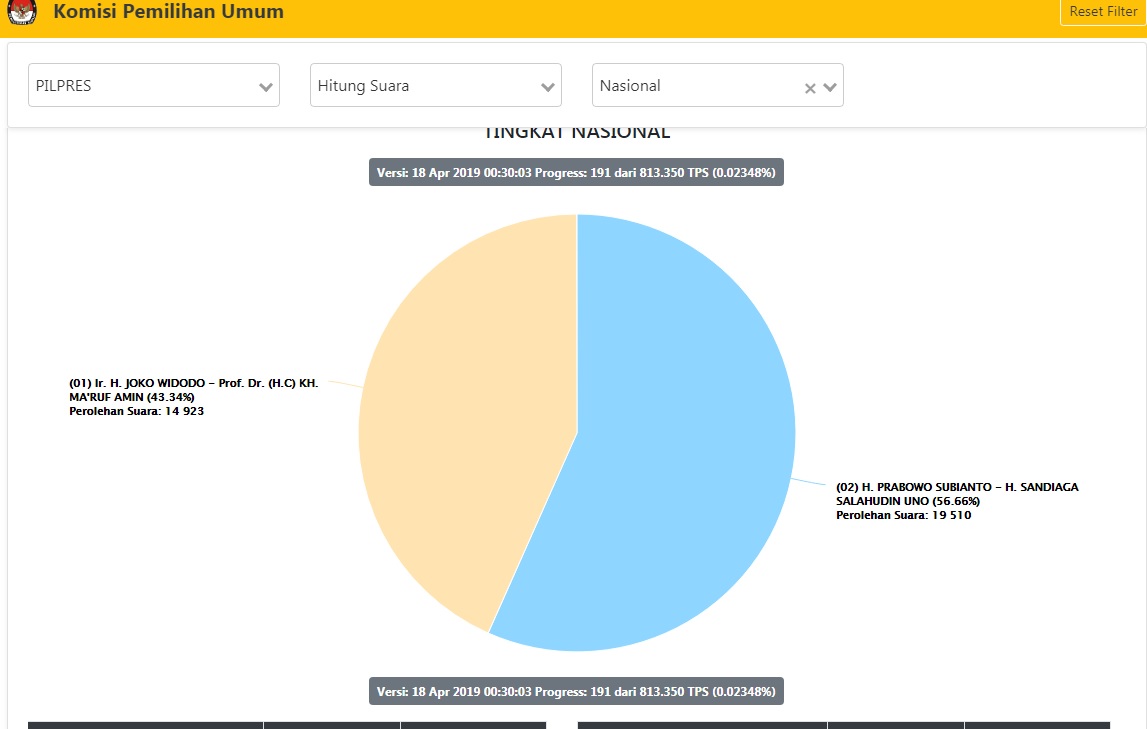The height and width of the screenshot is (729, 1147).
Task: Select the cream Joko Widodo pie slice
Action: (x=460, y=420)
